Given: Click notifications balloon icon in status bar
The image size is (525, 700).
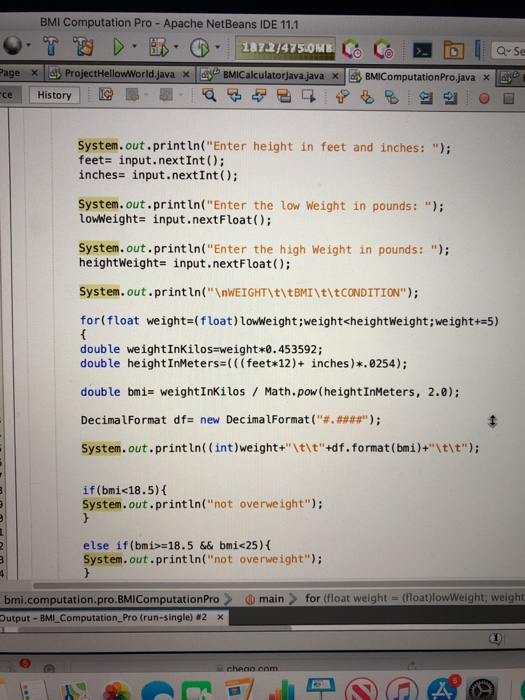Looking at the screenshot, I should (x=495, y=639).
